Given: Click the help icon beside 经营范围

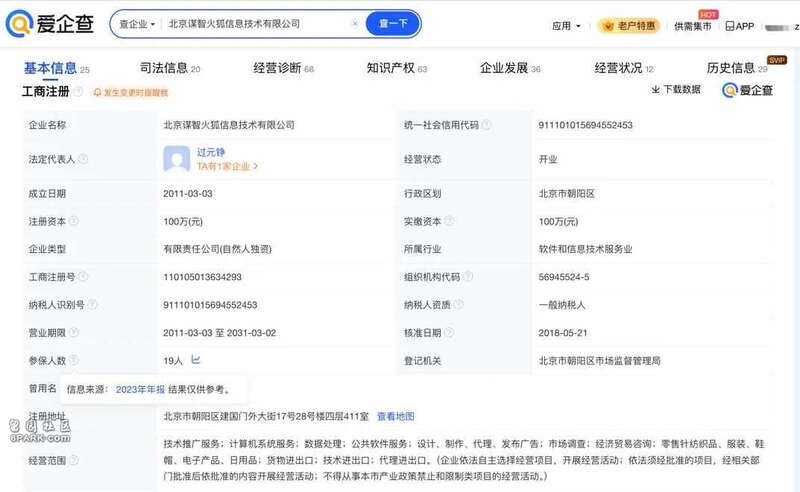Looking at the screenshot, I should pos(74,460).
